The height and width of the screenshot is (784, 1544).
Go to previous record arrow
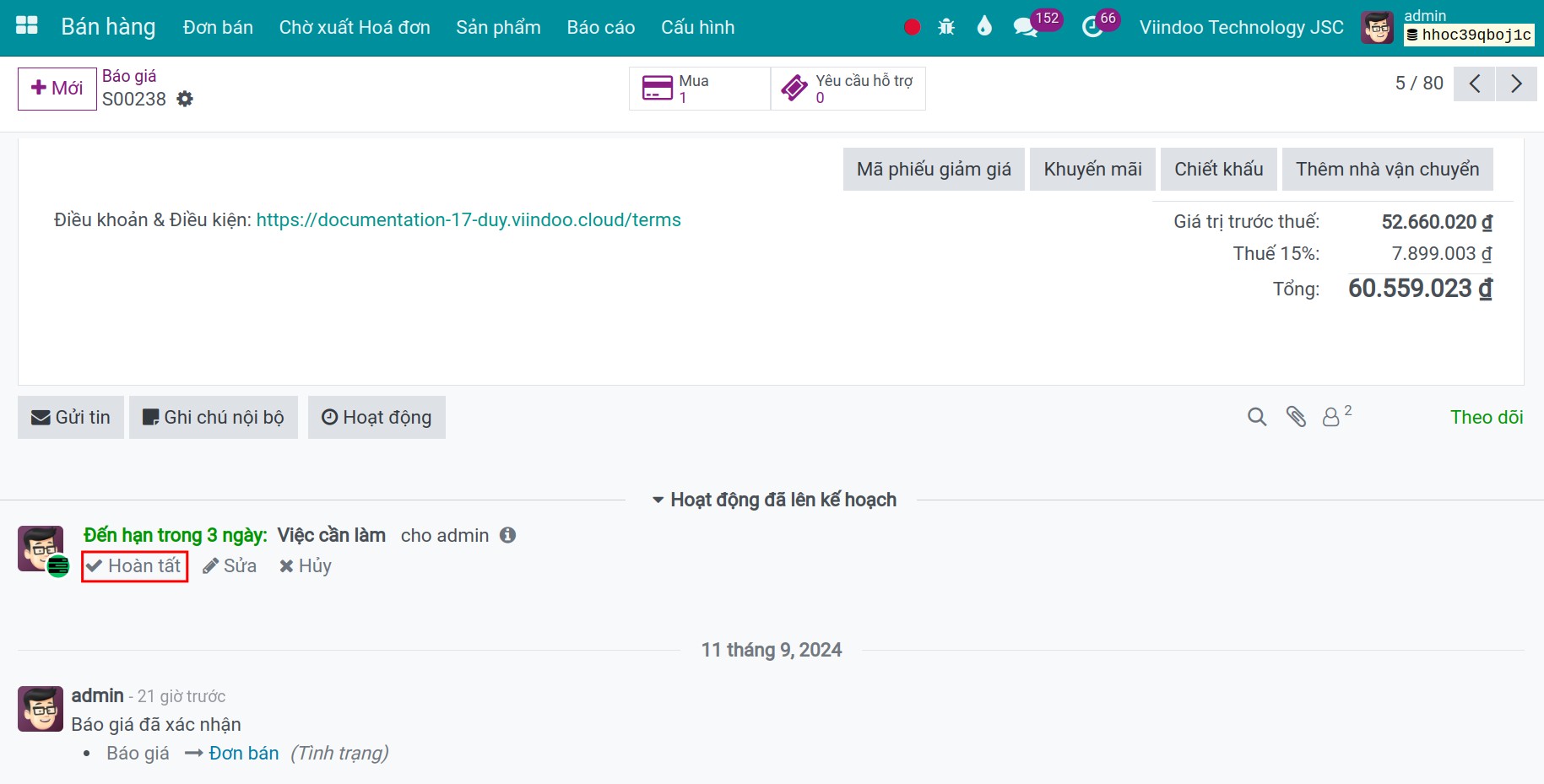(x=1475, y=84)
